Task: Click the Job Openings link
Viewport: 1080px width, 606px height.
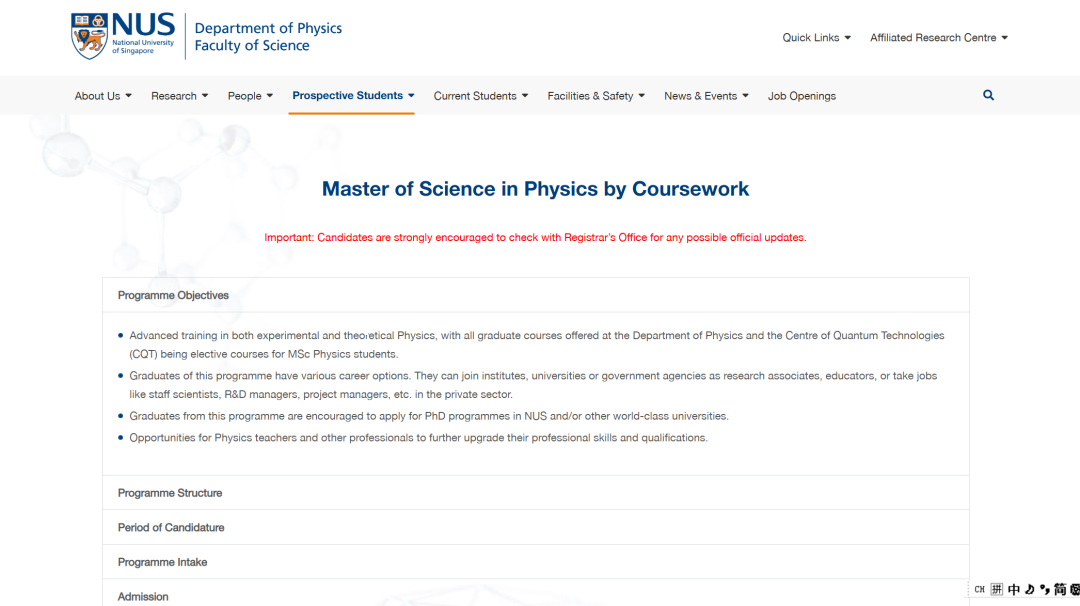Action: (x=801, y=96)
